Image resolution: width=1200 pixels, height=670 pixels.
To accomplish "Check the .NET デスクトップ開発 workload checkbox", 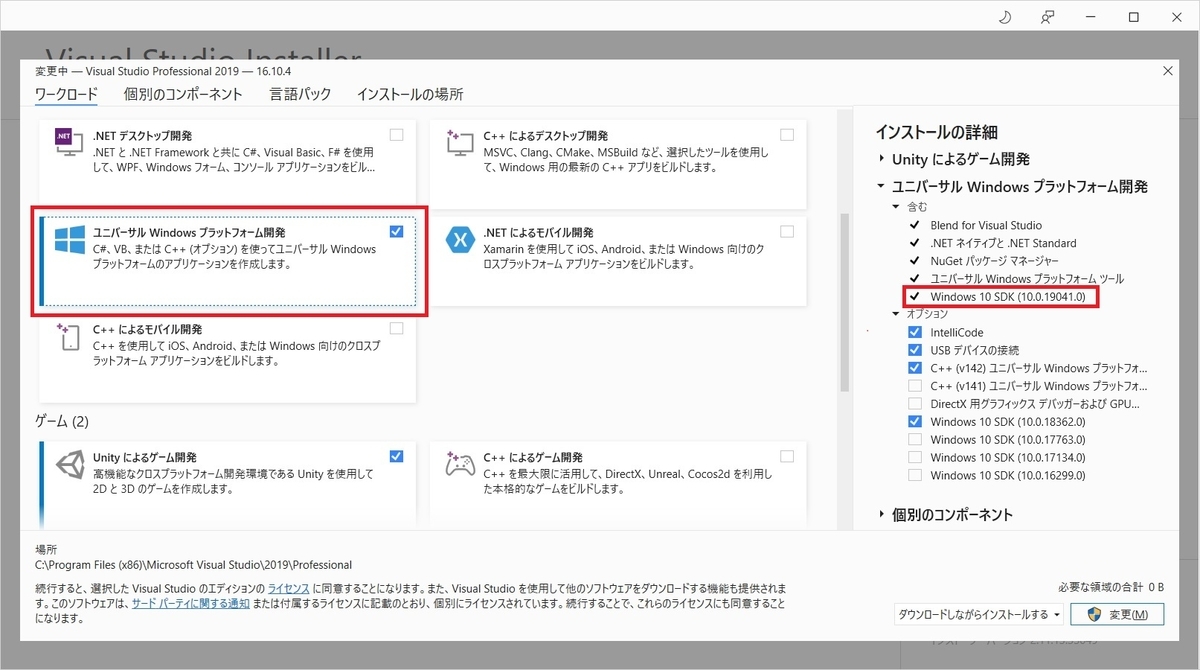I will 397,135.
